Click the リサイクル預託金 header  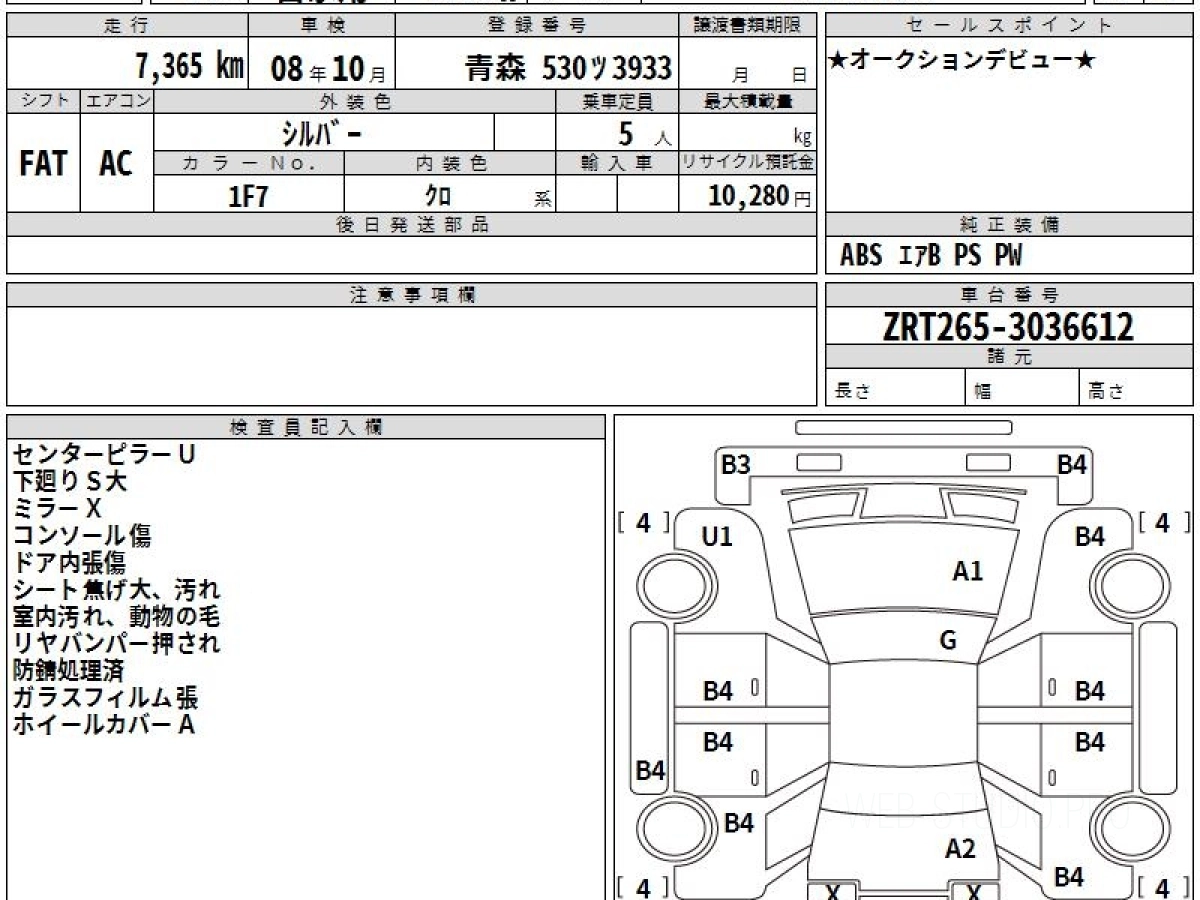[x=748, y=163]
